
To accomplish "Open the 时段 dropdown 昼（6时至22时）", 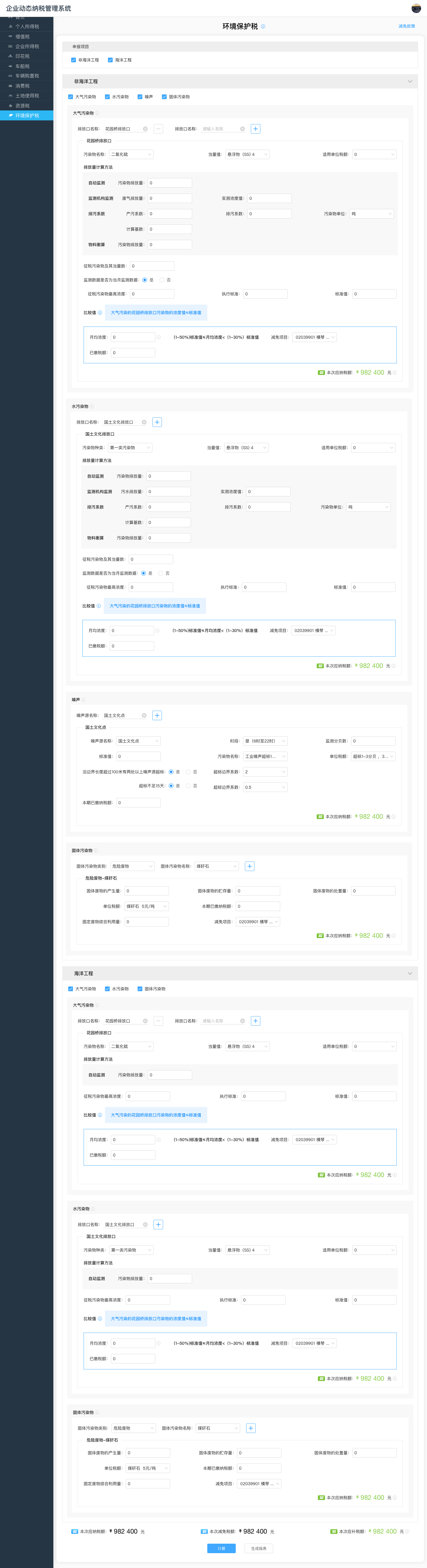I will (x=265, y=741).
